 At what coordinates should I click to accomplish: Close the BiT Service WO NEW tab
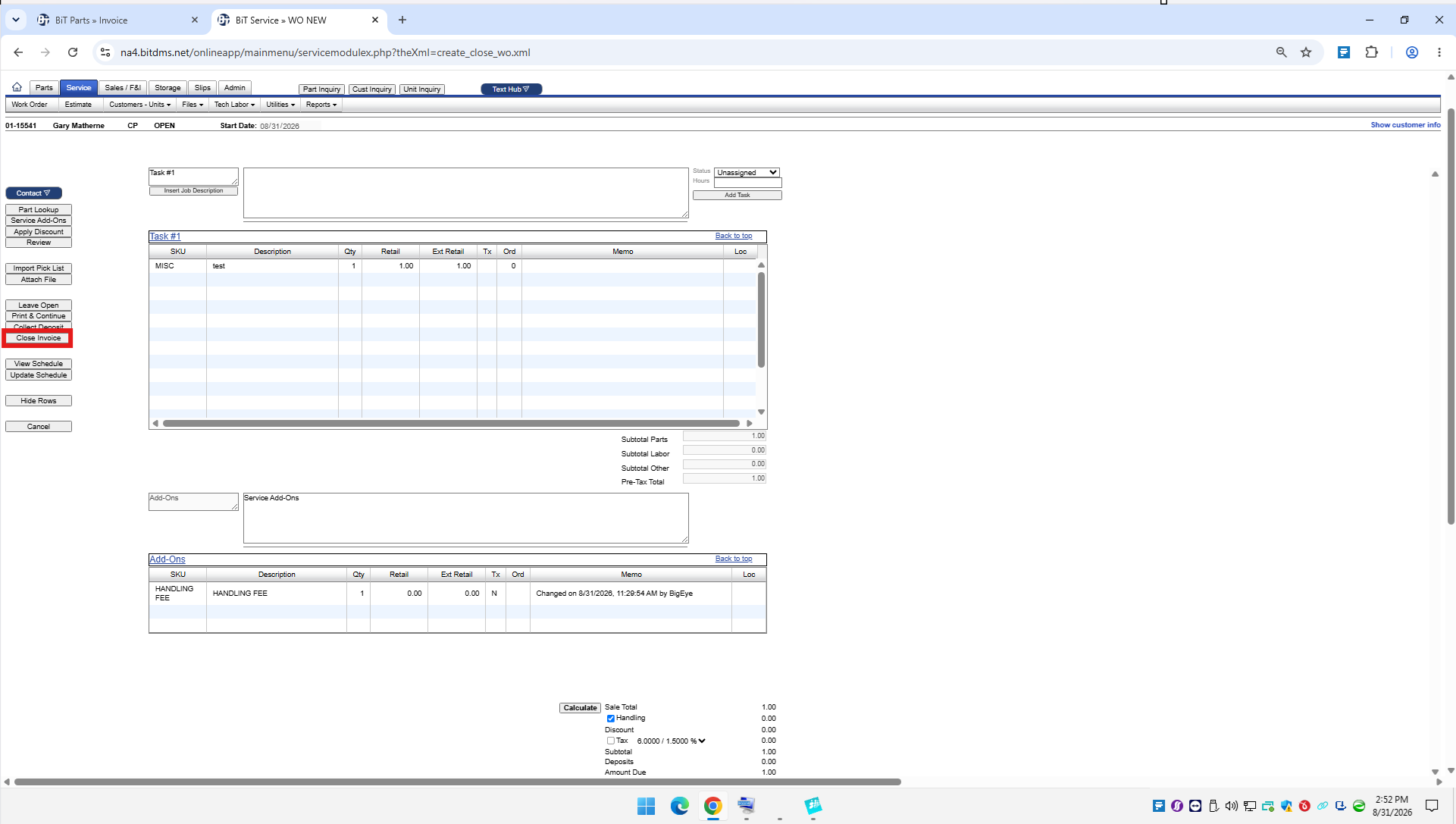tap(374, 20)
